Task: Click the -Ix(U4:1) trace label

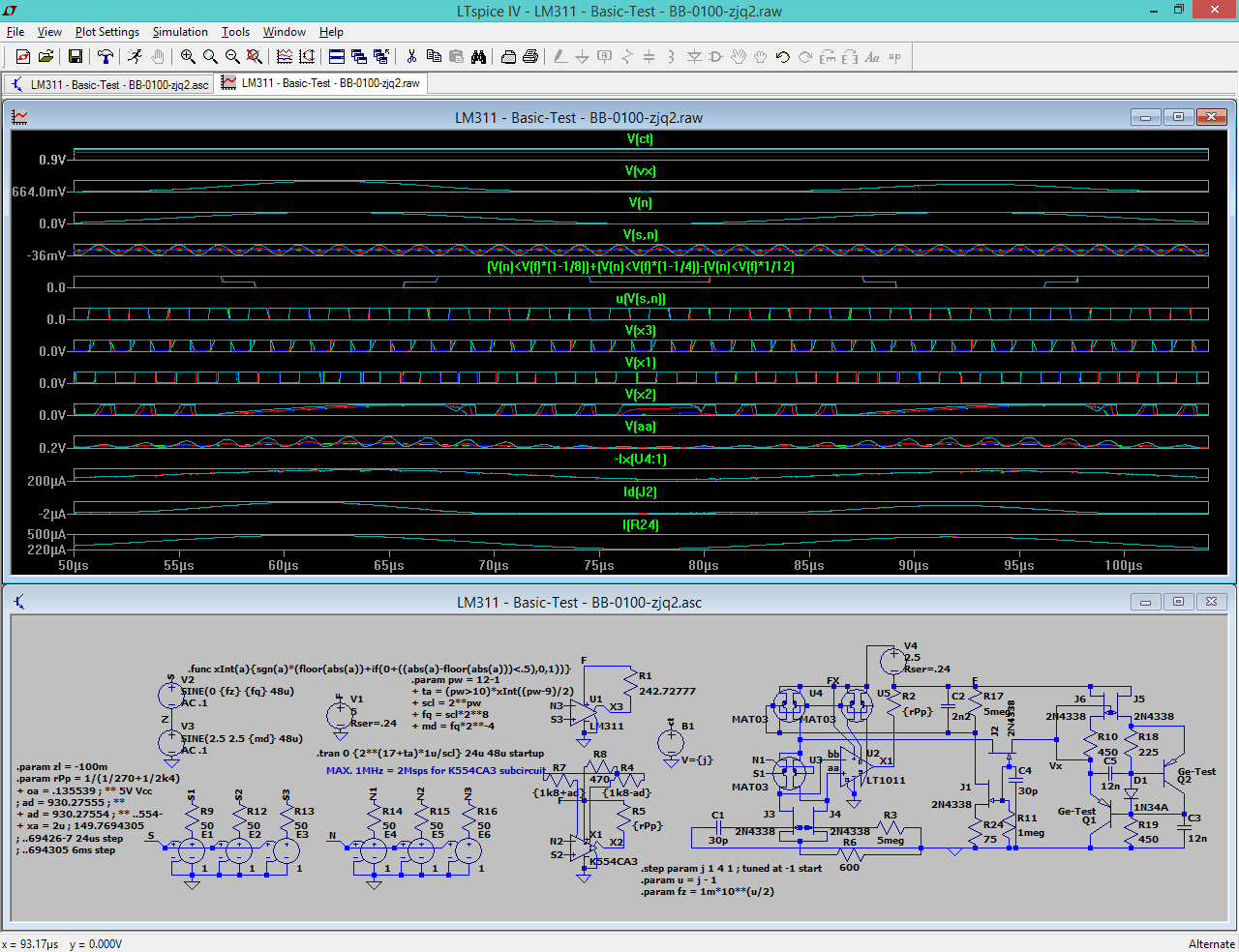Action: pos(640,459)
